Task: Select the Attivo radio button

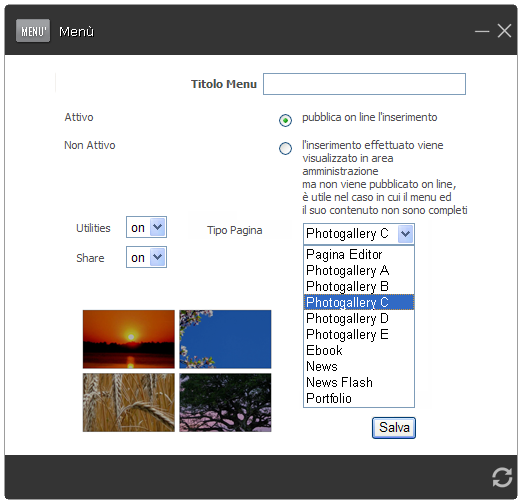Action: 285,120
